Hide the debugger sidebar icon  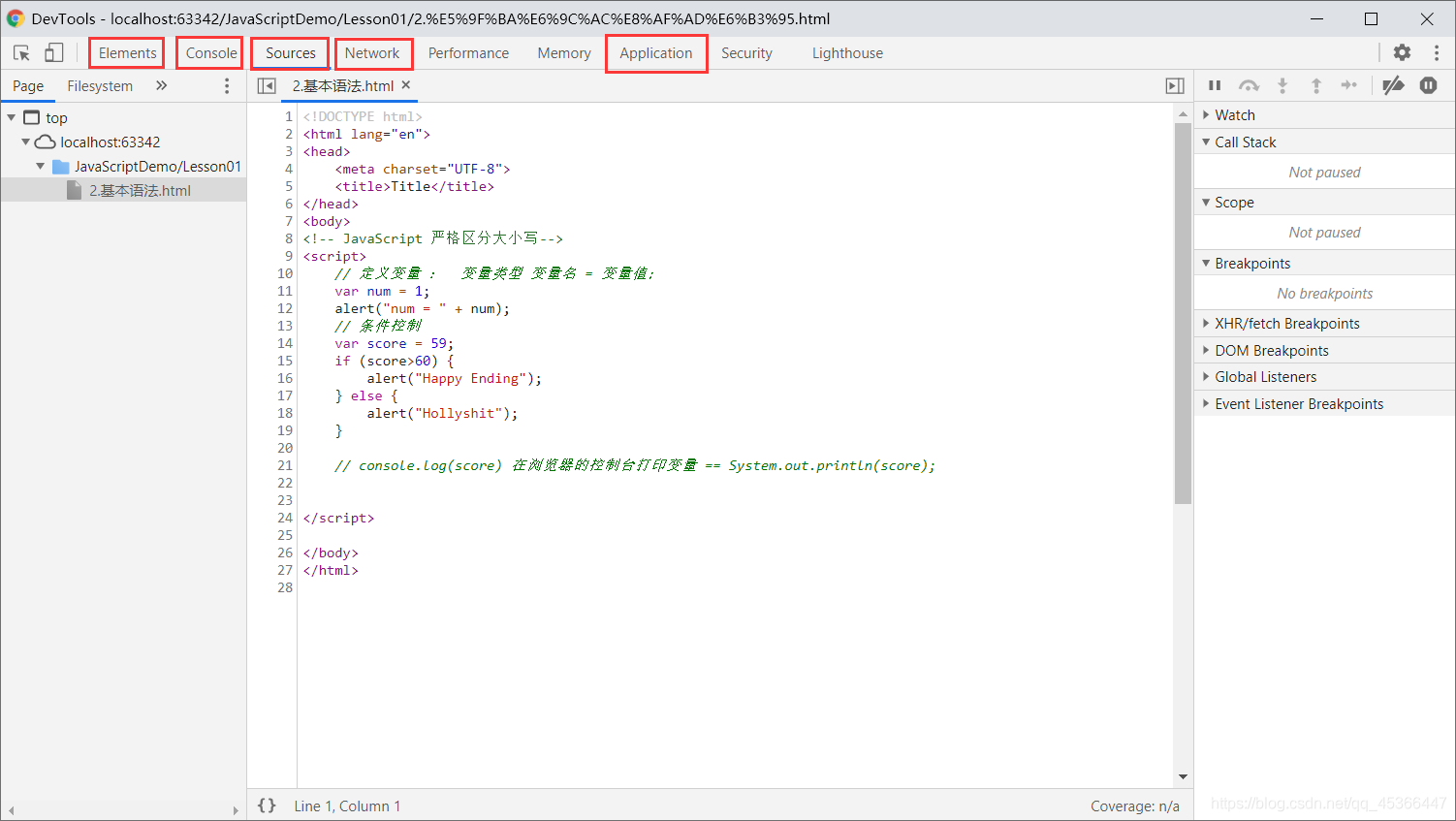pos(1175,86)
